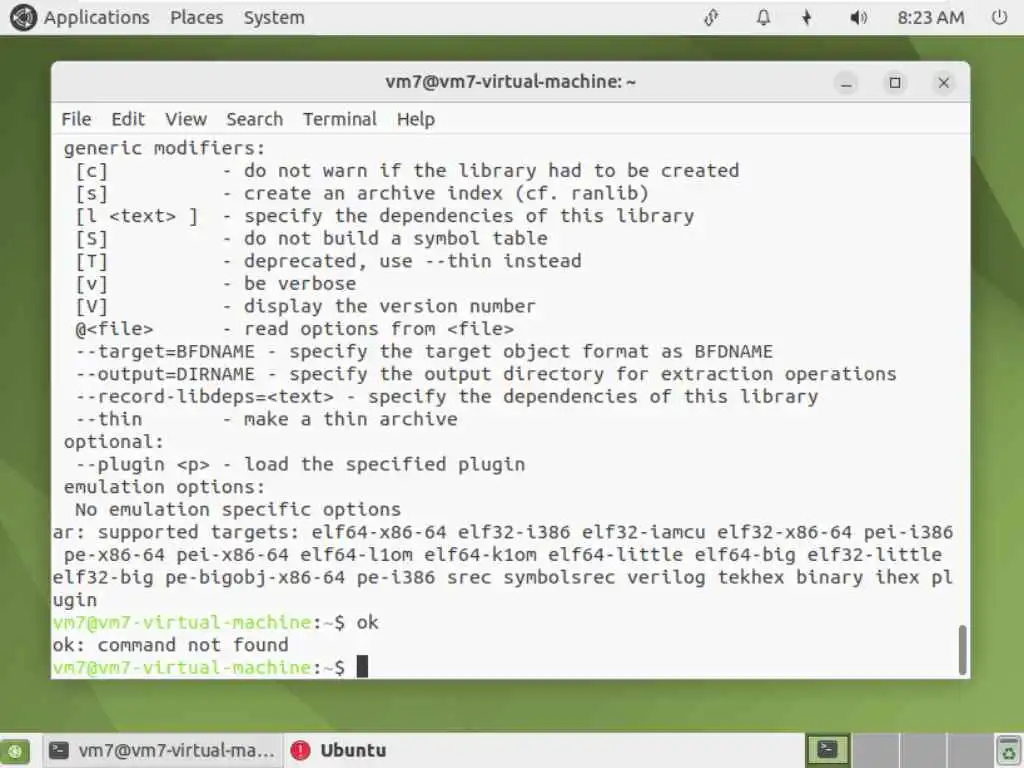Switch to the third workspace
Viewport: 1024px width, 768px height.
pos(923,750)
